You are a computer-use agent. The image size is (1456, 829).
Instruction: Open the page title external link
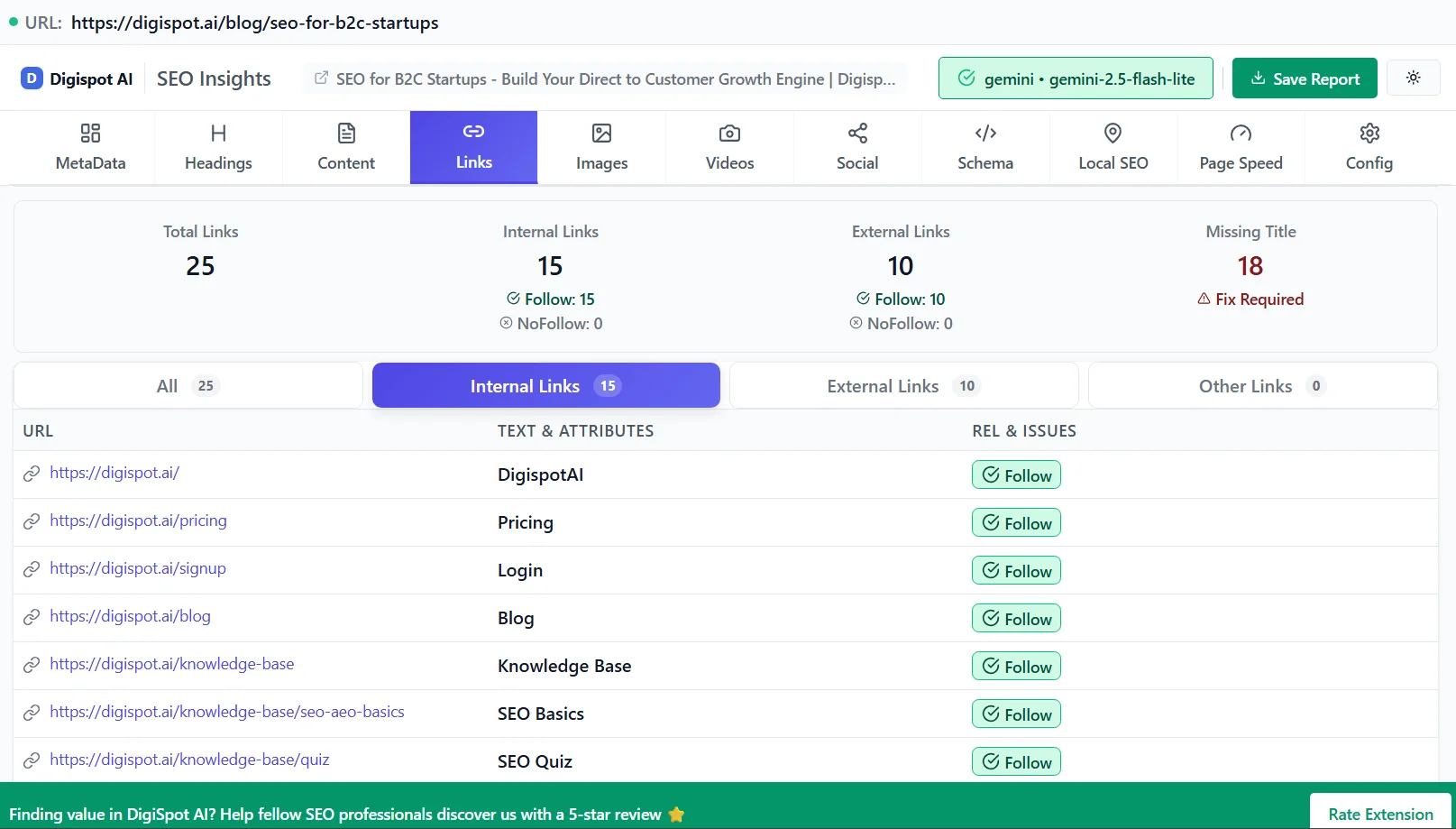point(605,79)
